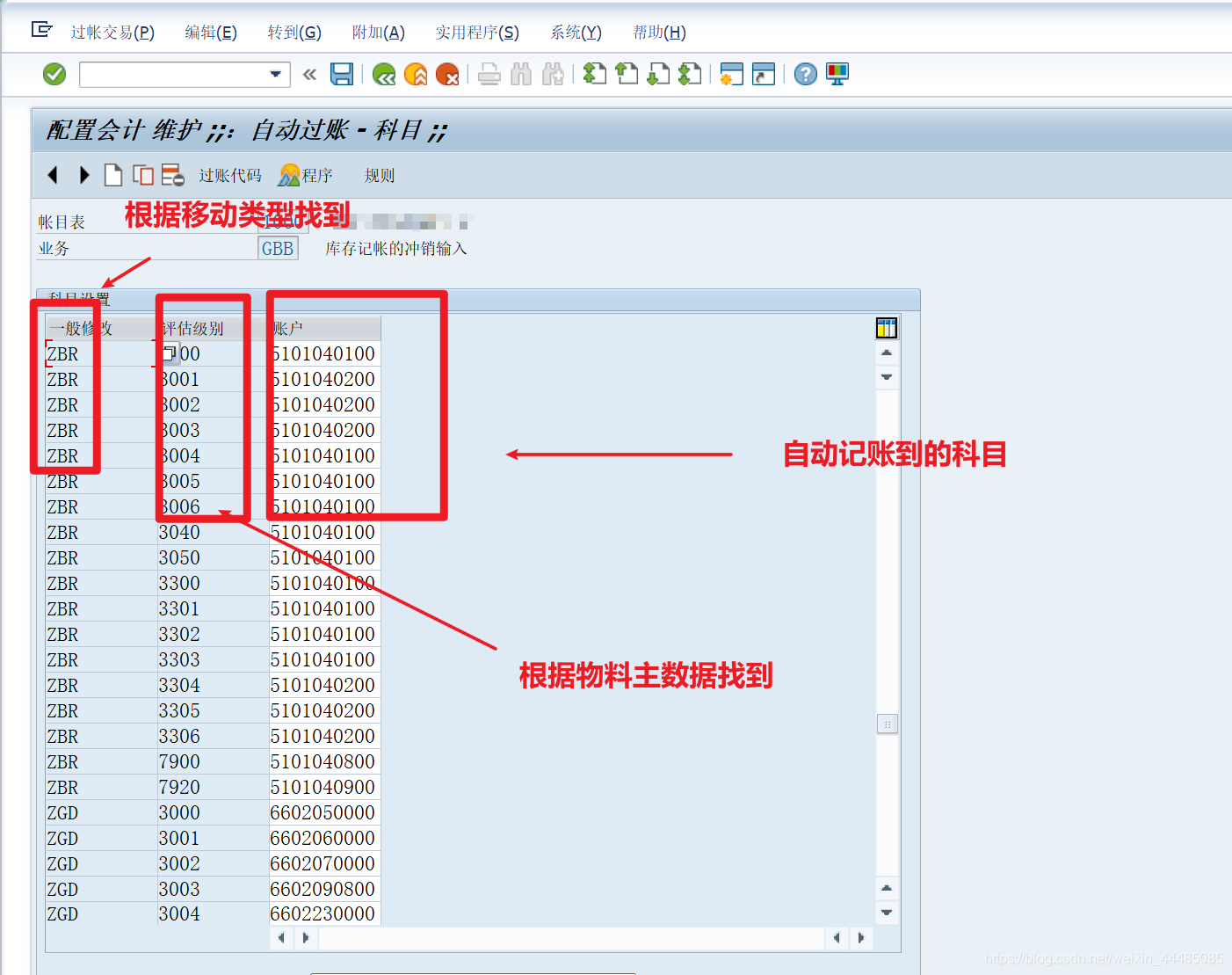This screenshot has height=975, width=1232.
Task: Click valuation class cell 7900
Action: pyautogui.click(x=213, y=762)
